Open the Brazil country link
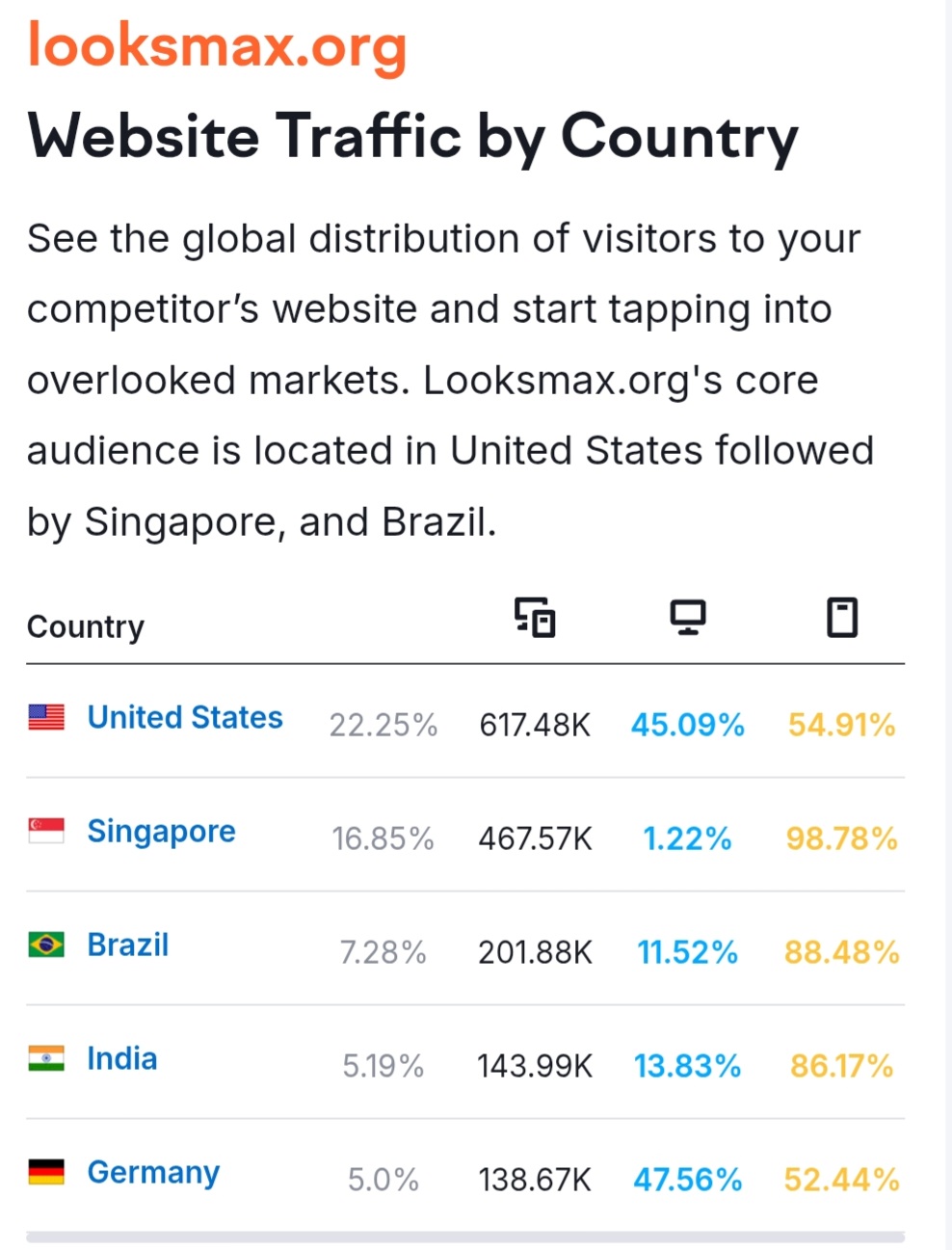Screen dimensions: 952x1250 click(x=128, y=945)
